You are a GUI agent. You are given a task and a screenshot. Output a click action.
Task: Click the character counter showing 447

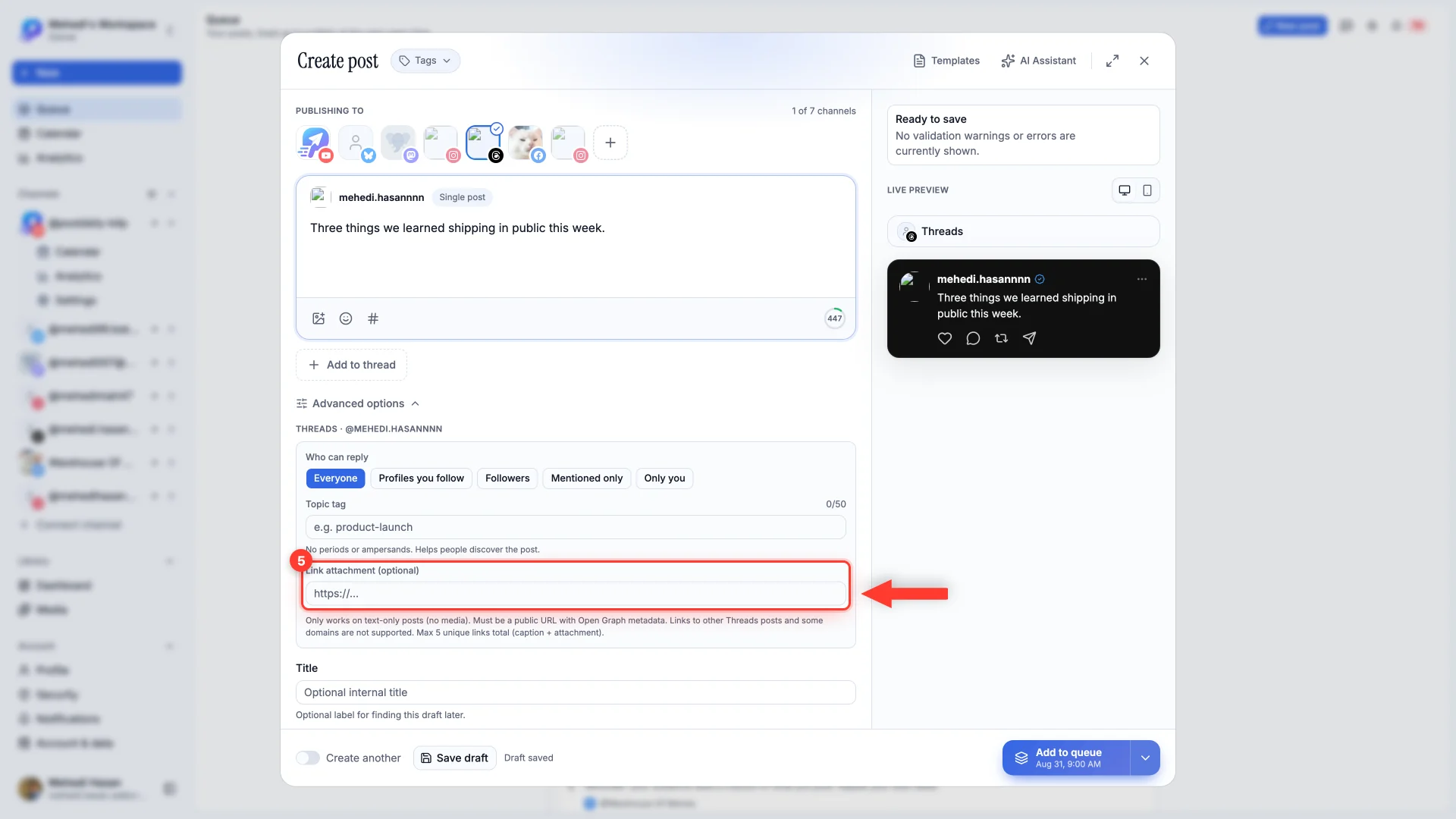(x=834, y=318)
